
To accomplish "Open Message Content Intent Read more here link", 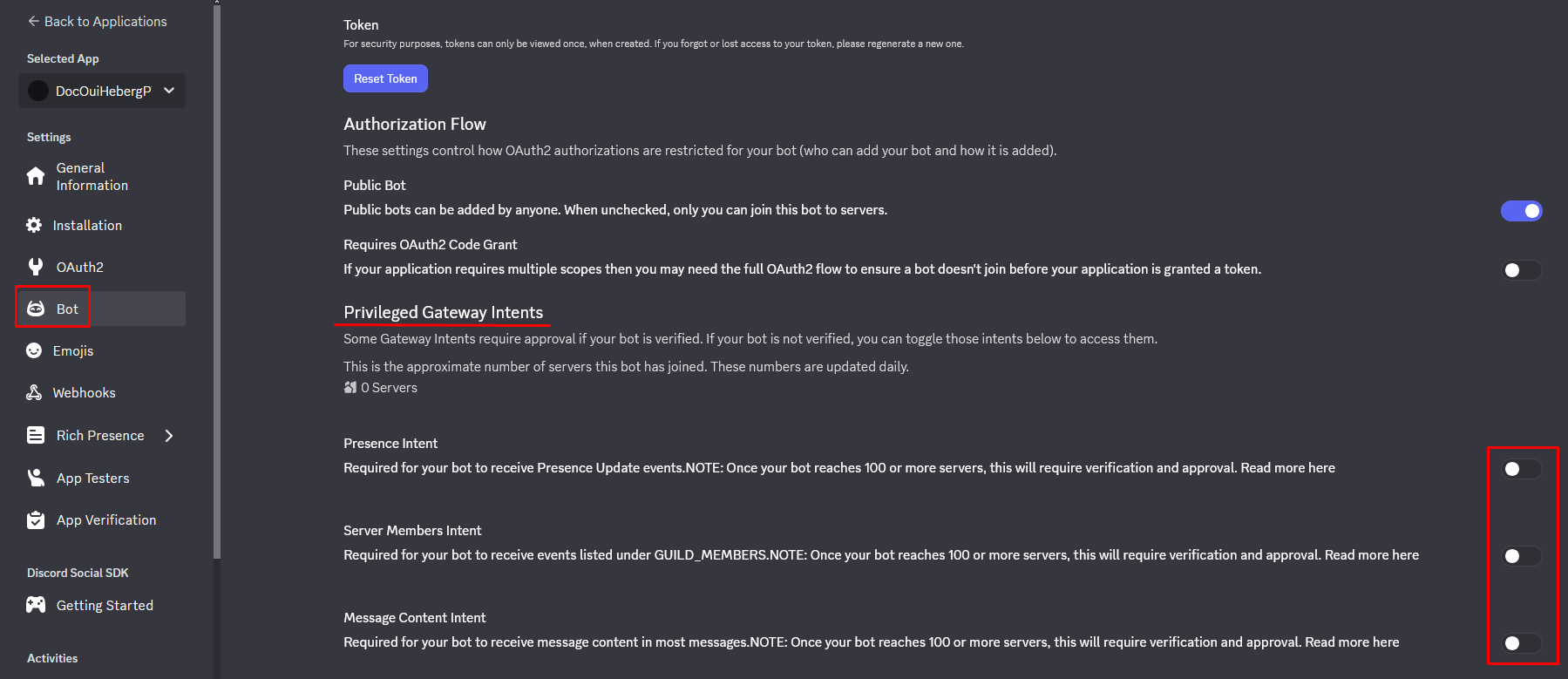I will coord(1352,642).
